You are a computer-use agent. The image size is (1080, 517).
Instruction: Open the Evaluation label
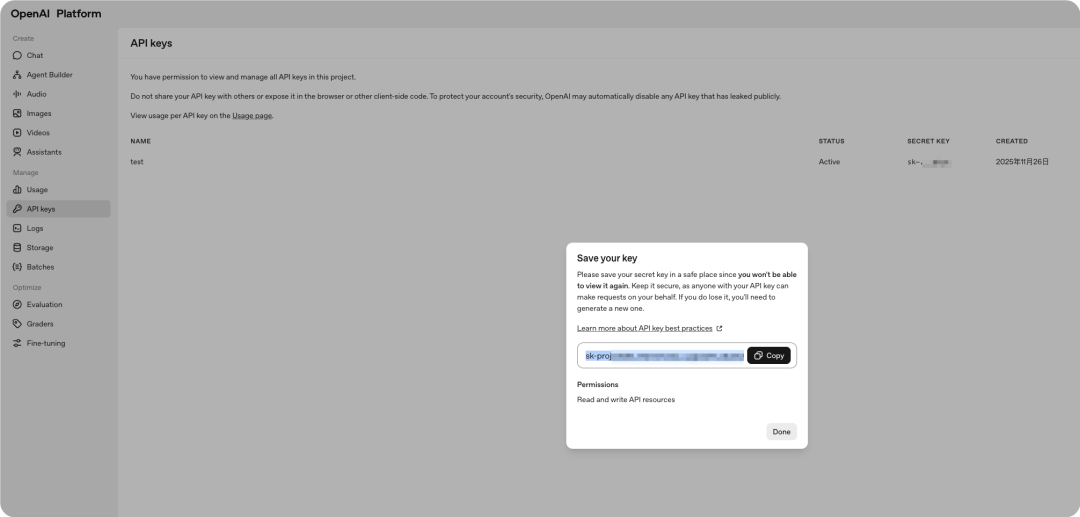45,305
